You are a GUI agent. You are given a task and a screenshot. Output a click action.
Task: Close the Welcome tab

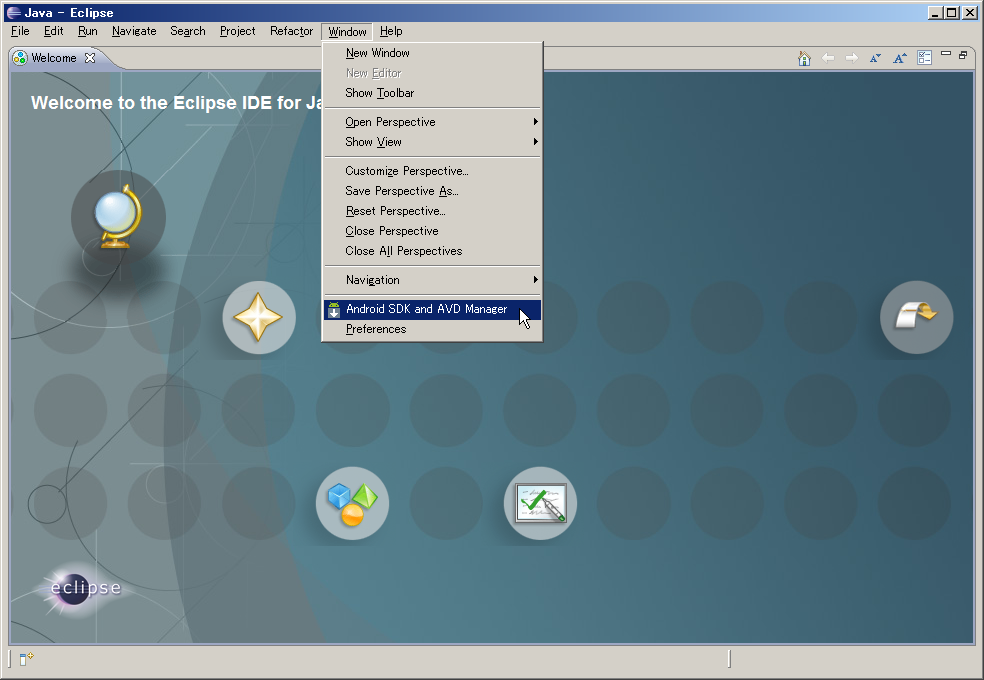coord(90,58)
